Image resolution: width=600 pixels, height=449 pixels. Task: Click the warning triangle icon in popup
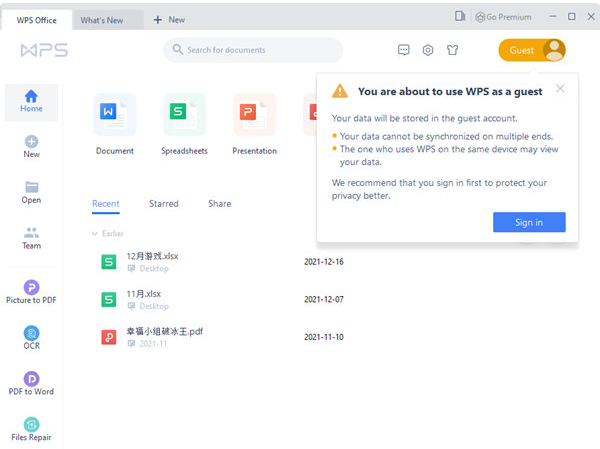coord(340,91)
